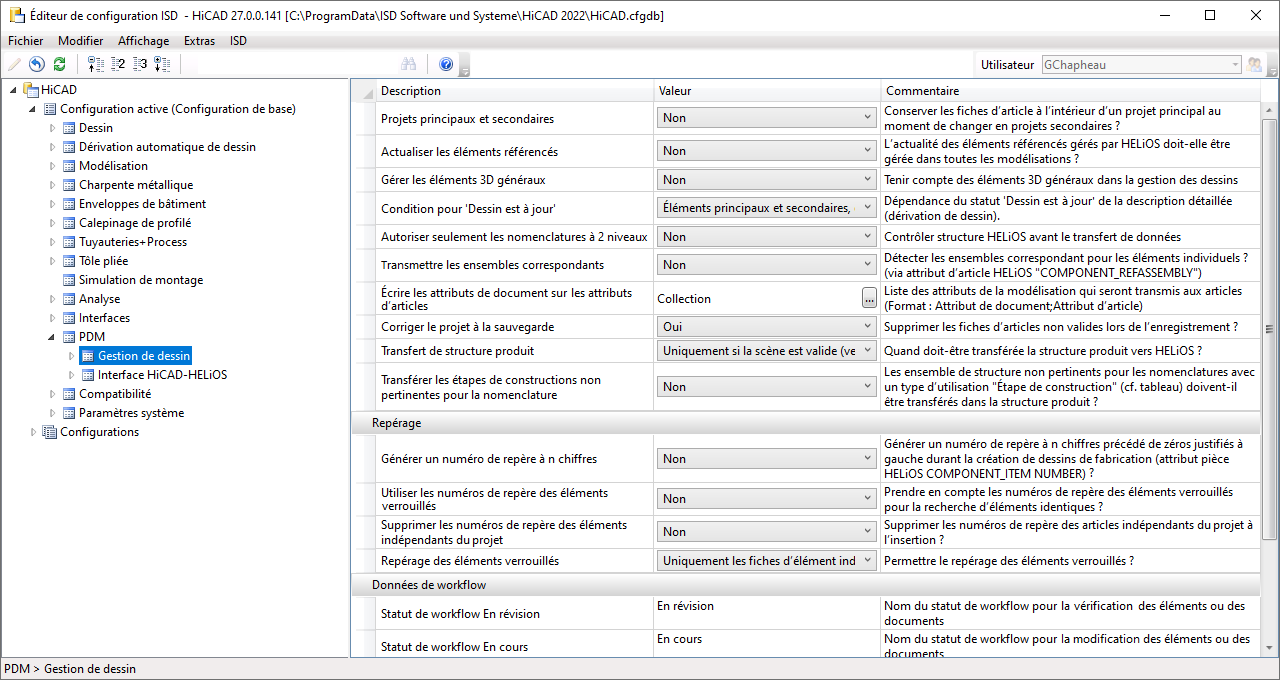
Task: Expand tree to level 3 icon
Action: [x=140, y=65]
